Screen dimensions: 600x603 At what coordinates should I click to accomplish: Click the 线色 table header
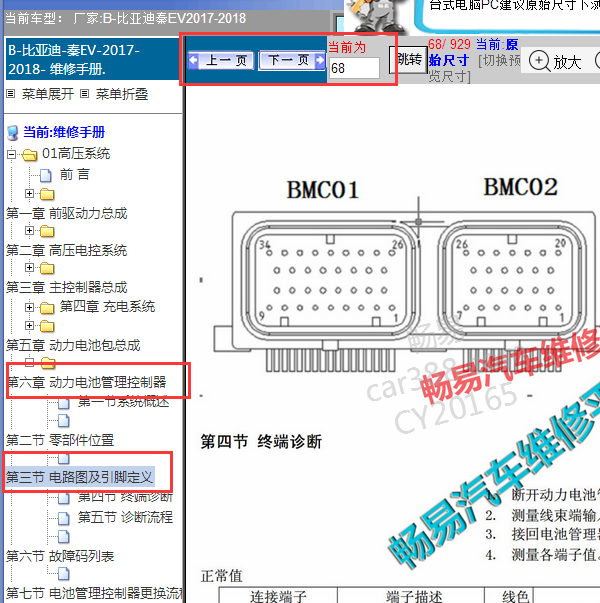[x=515, y=596]
